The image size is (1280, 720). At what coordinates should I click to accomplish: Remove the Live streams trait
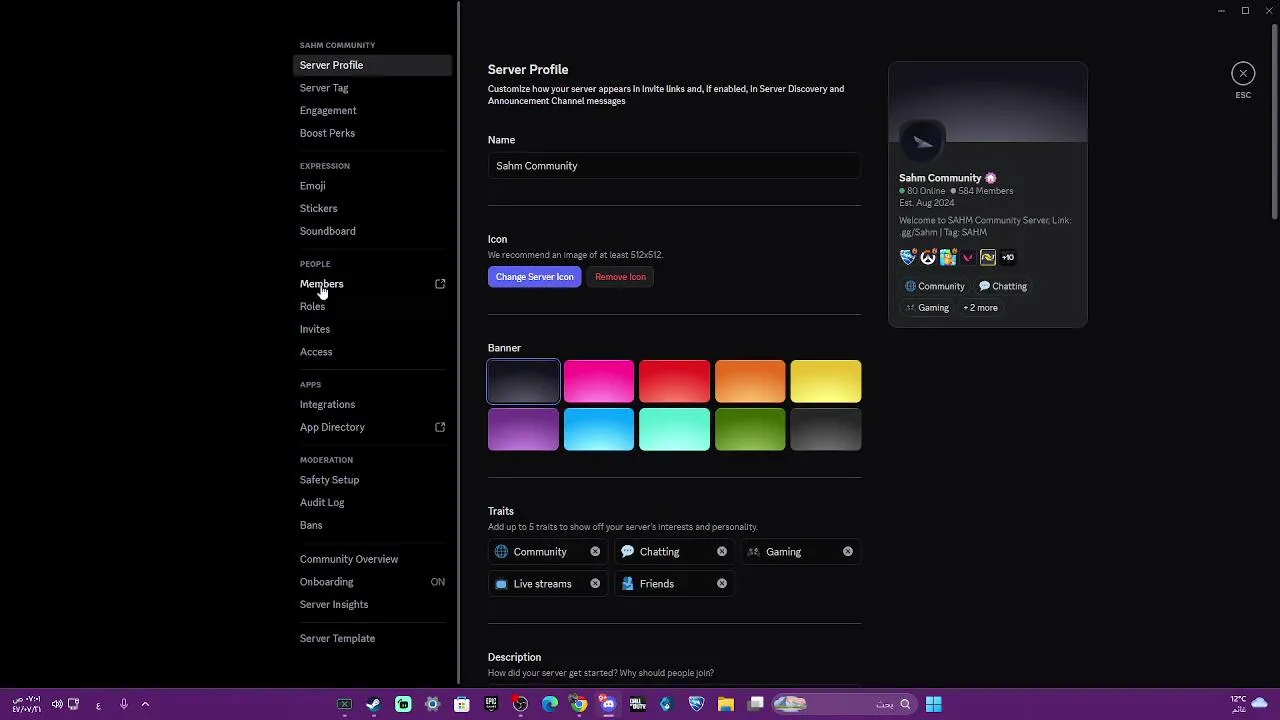[x=595, y=584]
